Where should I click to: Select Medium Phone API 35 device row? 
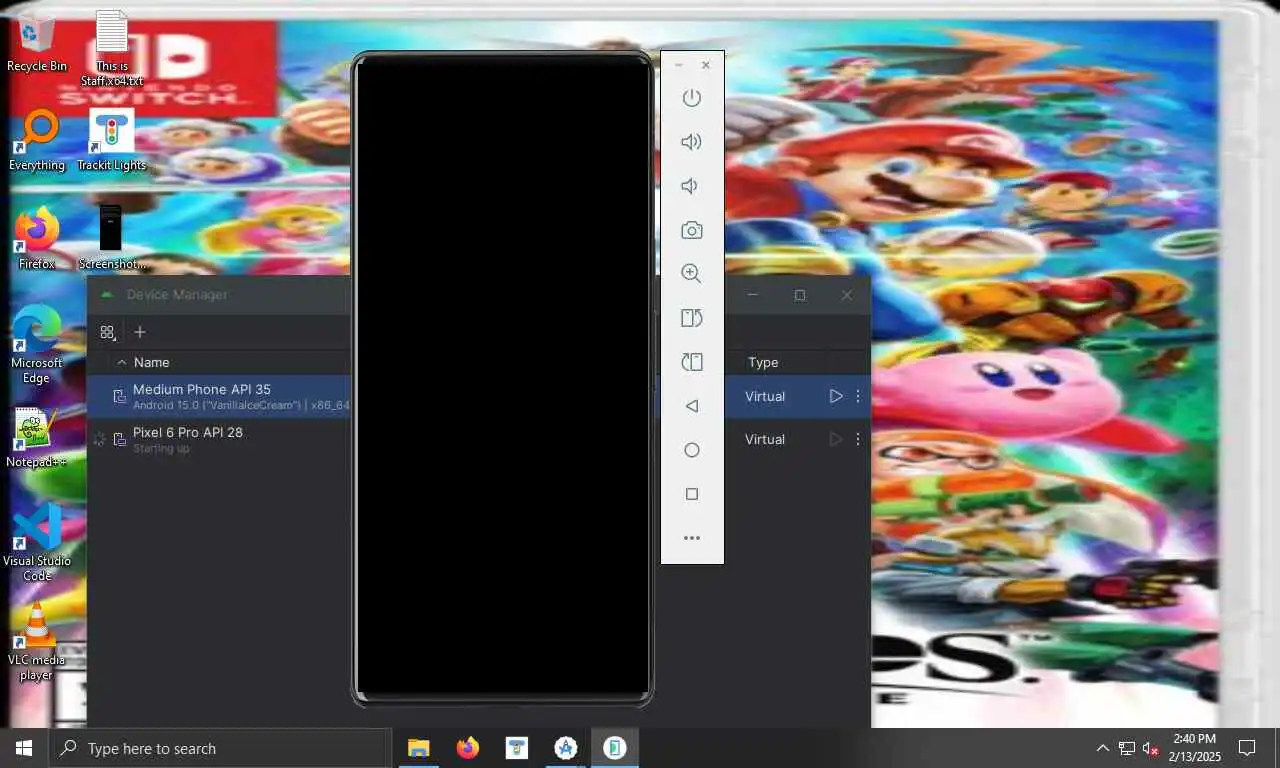click(478, 396)
